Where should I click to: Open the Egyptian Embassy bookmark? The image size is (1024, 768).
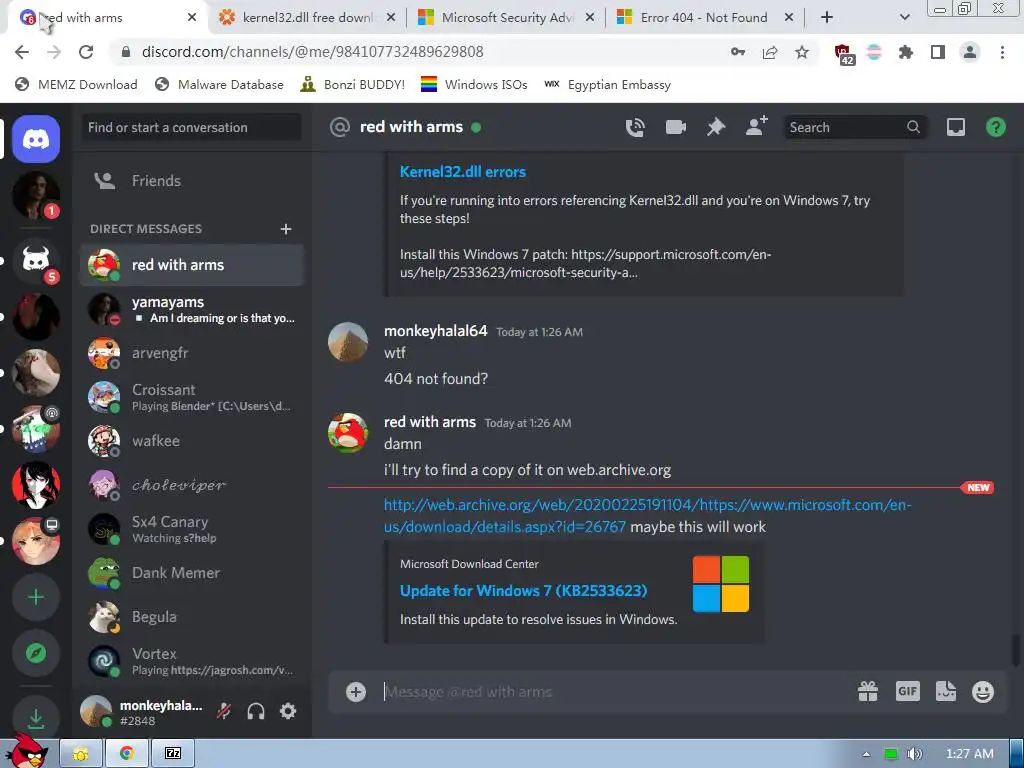(607, 84)
